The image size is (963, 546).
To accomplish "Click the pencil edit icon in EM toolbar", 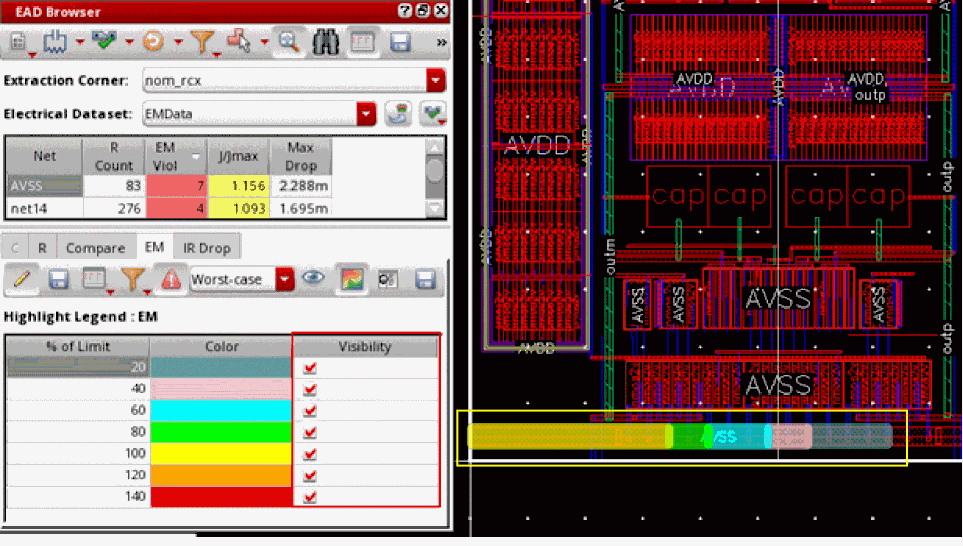I will point(21,279).
